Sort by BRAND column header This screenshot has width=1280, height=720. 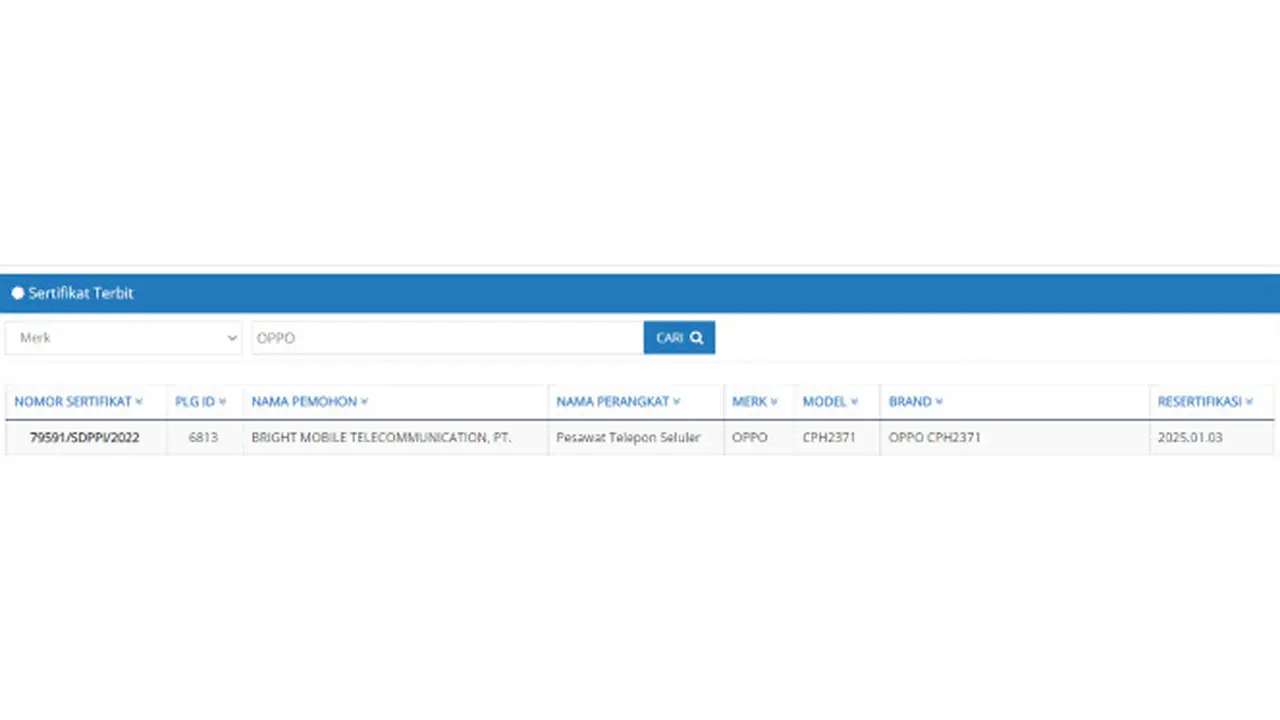916,402
